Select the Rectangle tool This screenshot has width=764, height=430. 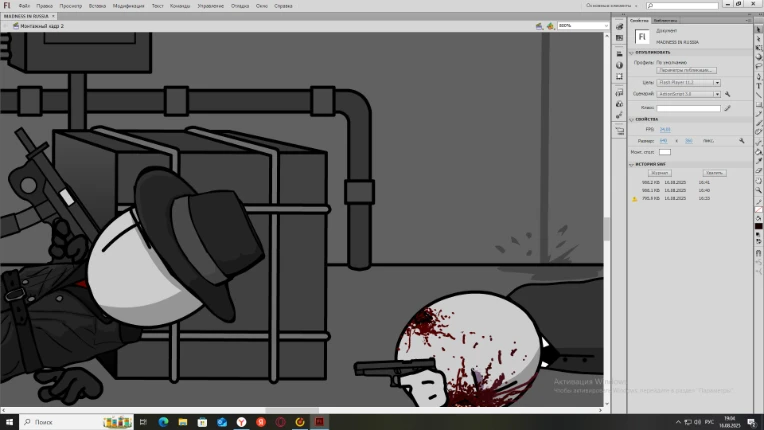point(759,104)
